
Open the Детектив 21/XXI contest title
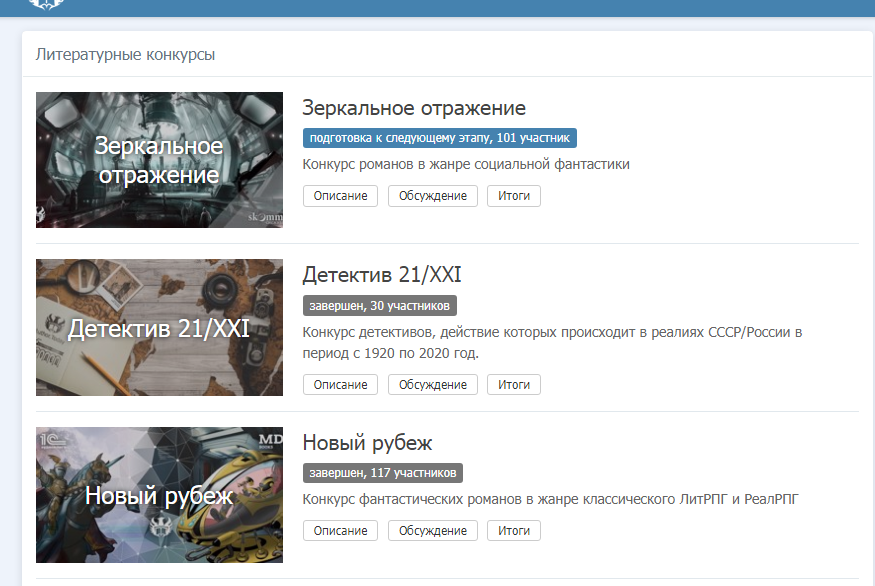coord(382,275)
